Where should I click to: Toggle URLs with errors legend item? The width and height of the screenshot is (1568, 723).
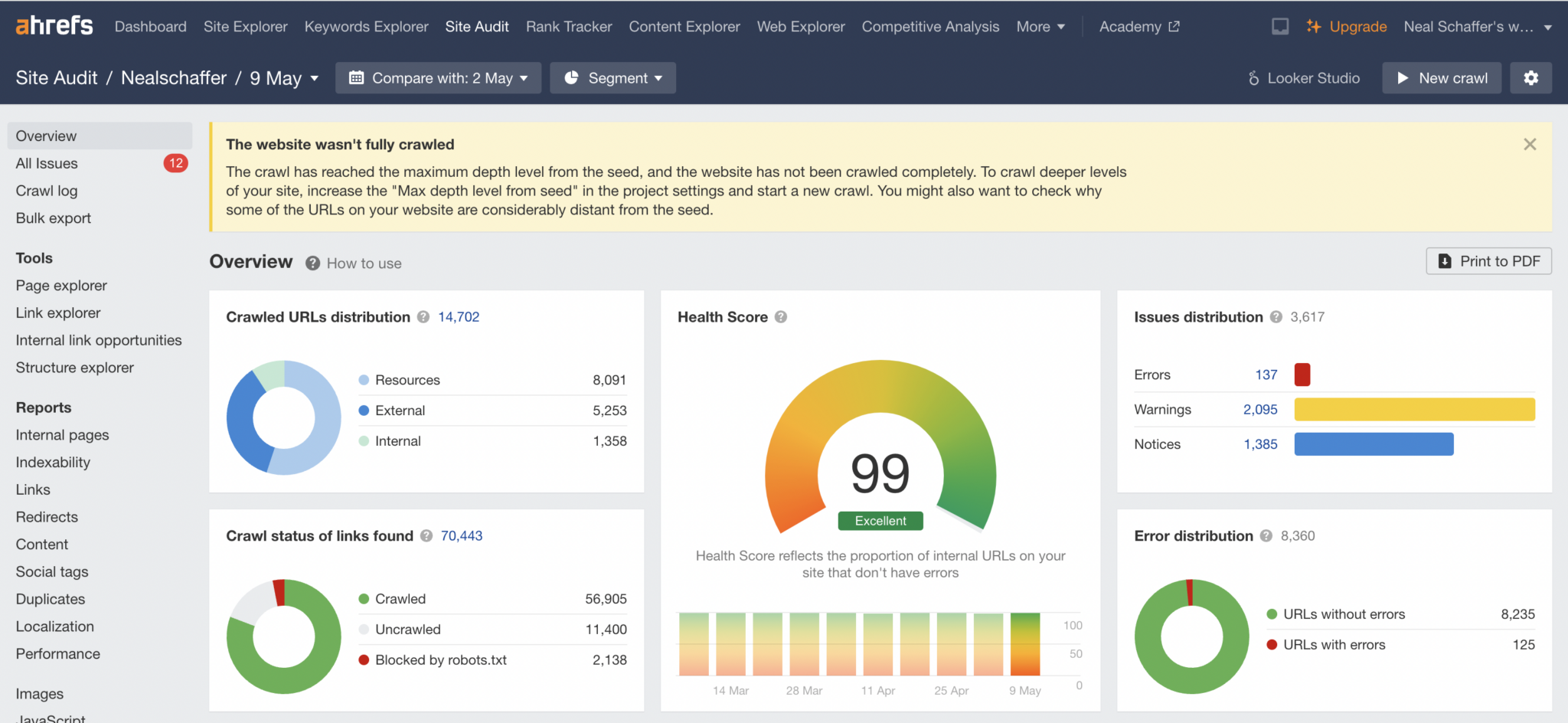(1333, 644)
